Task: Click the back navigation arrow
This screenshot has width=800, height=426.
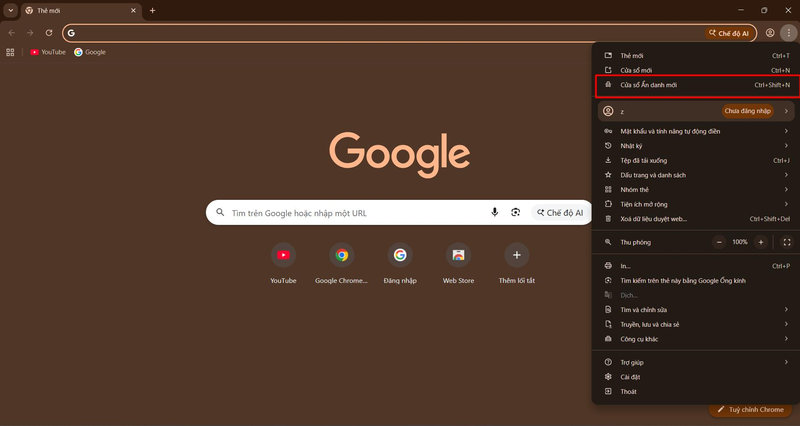Action: pos(12,33)
